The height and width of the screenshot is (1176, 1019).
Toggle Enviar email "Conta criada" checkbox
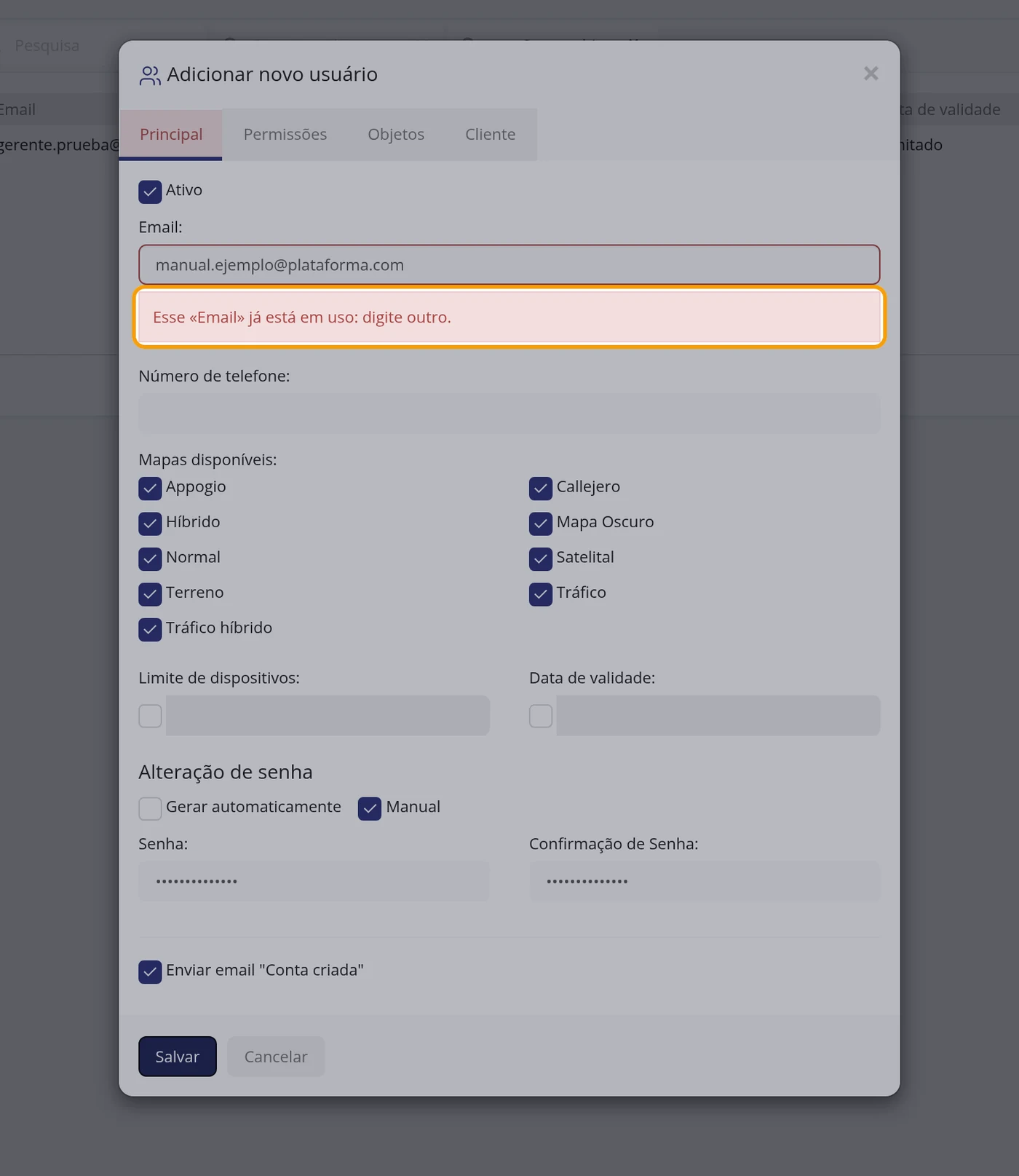coord(150,971)
